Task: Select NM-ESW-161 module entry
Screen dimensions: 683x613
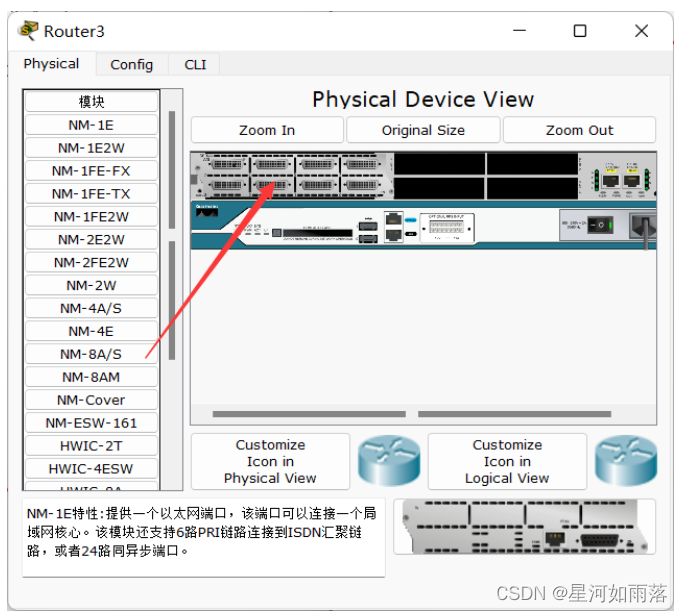Action: pyautogui.click(x=91, y=423)
